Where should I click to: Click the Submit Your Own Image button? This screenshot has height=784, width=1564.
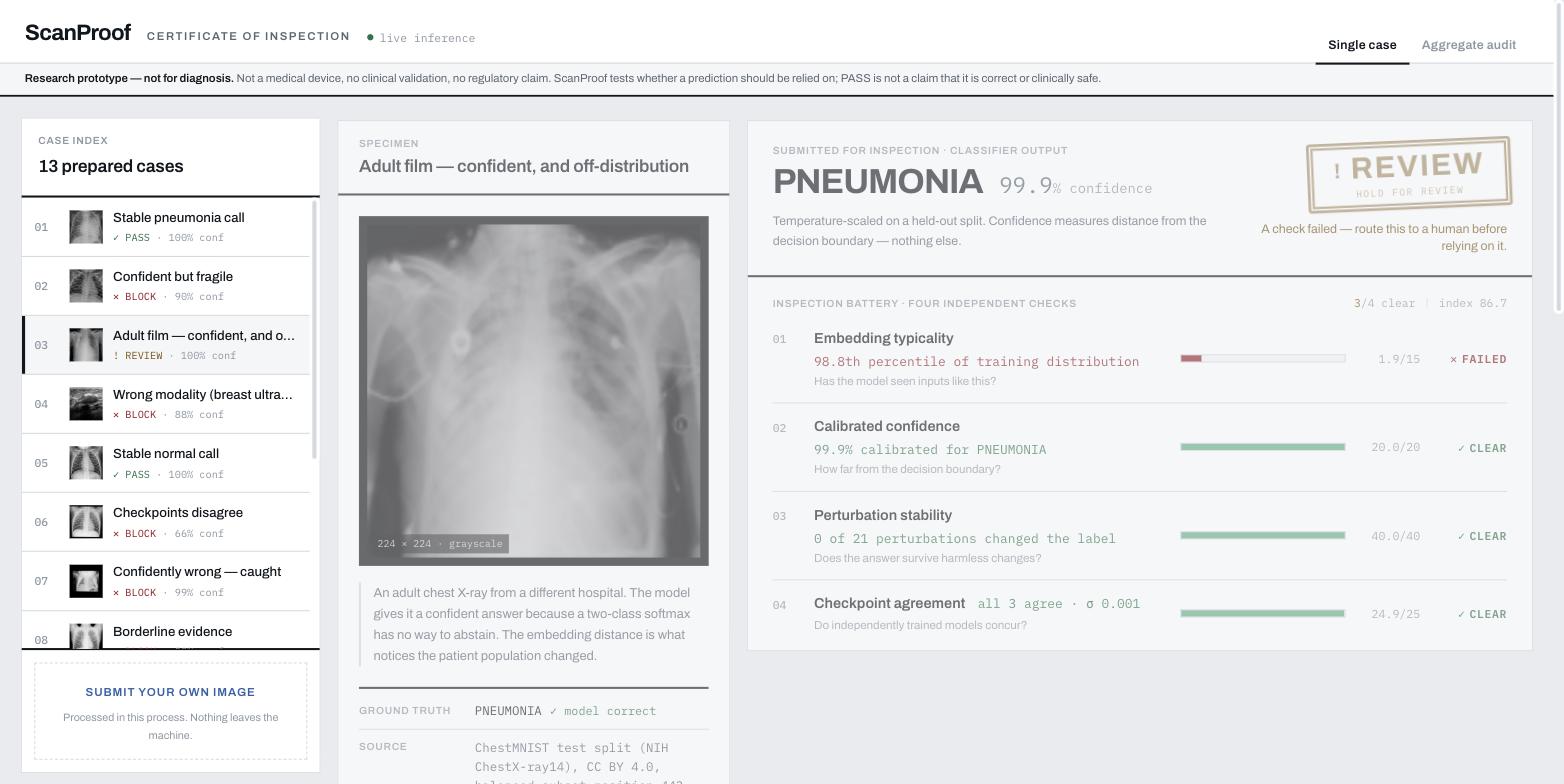coord(170,711)
